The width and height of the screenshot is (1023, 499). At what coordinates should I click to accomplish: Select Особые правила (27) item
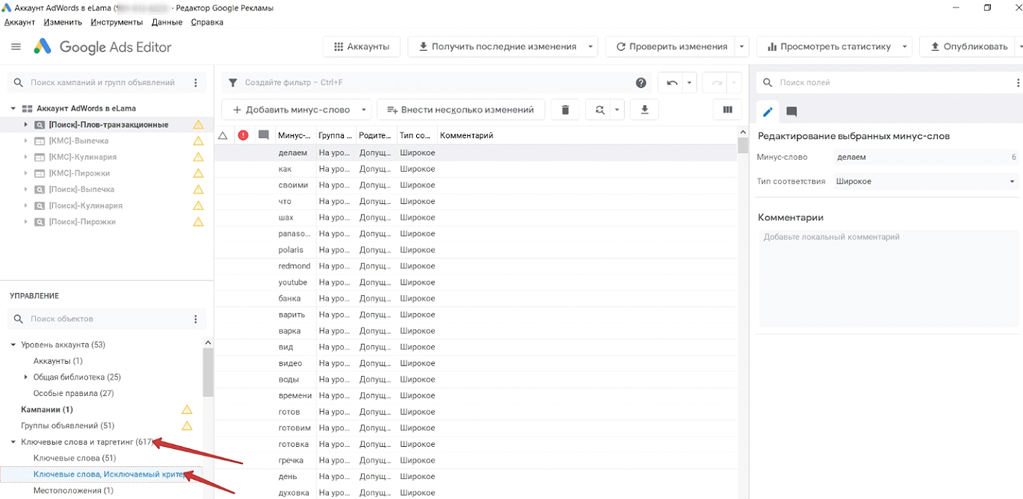click(74, 393)
